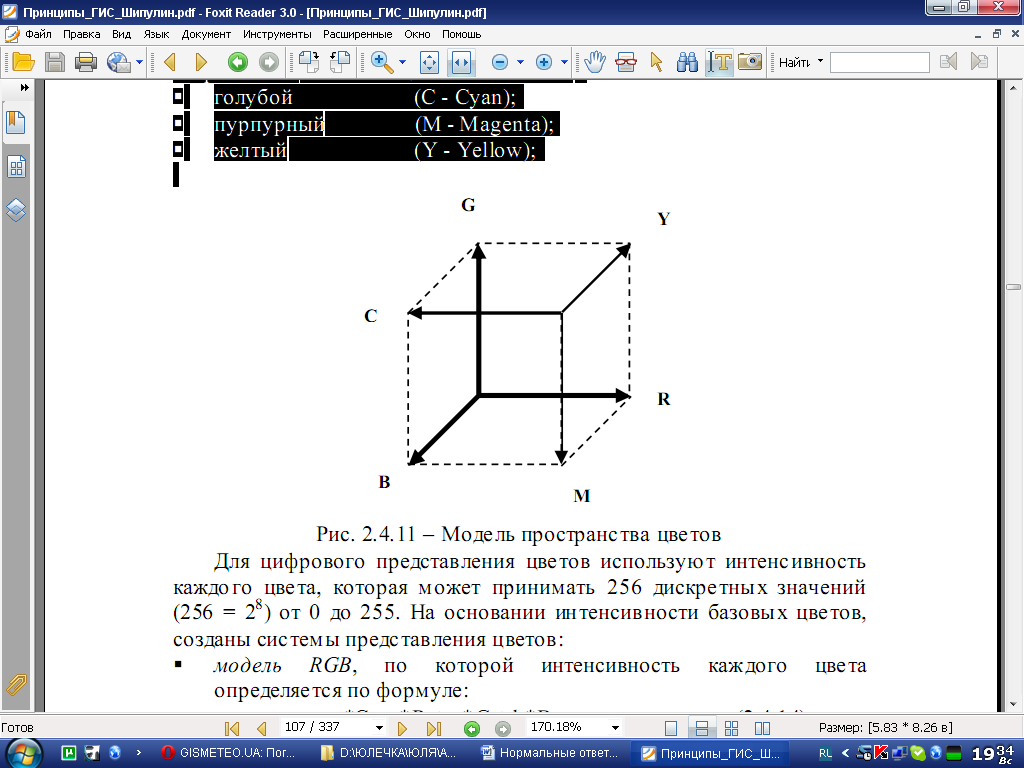Viewport: 1024px width, 768px height.
Task: Print the document with the printer icon
Action: pos(86,63)
